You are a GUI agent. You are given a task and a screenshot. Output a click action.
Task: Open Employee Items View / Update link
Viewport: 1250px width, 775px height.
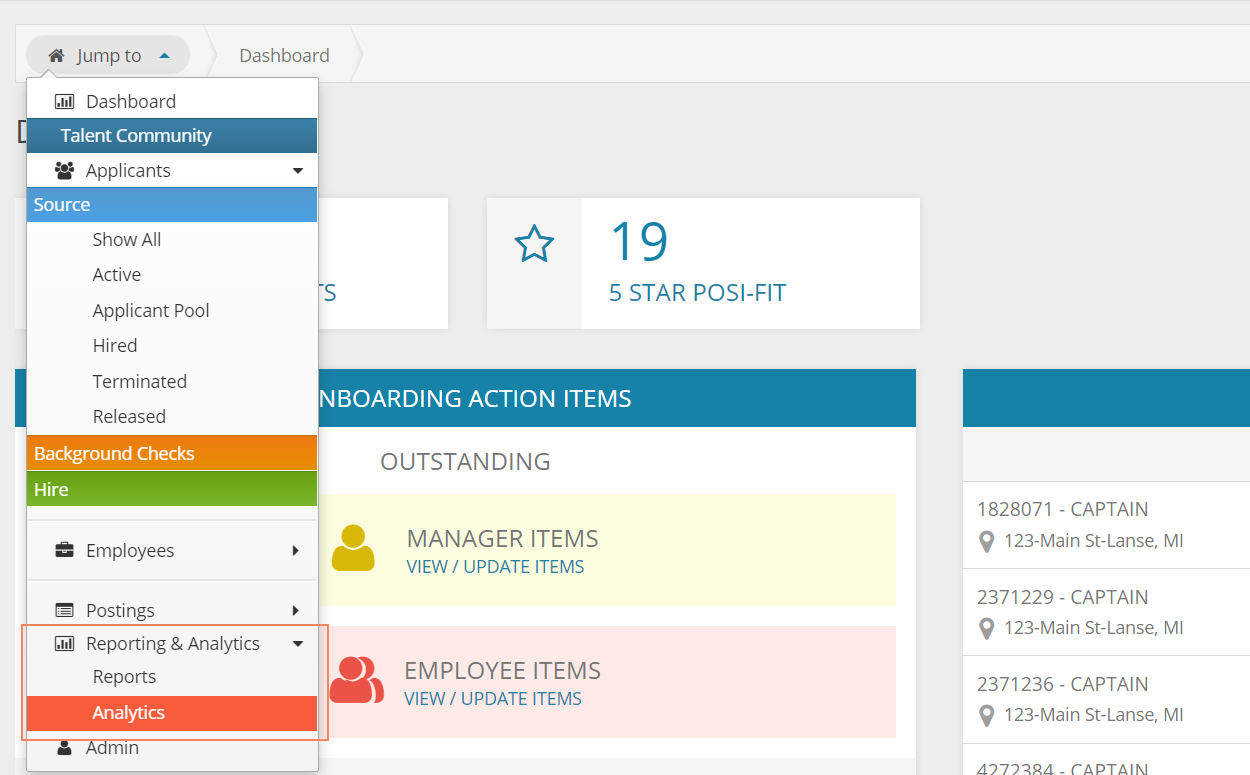(493, 699)
